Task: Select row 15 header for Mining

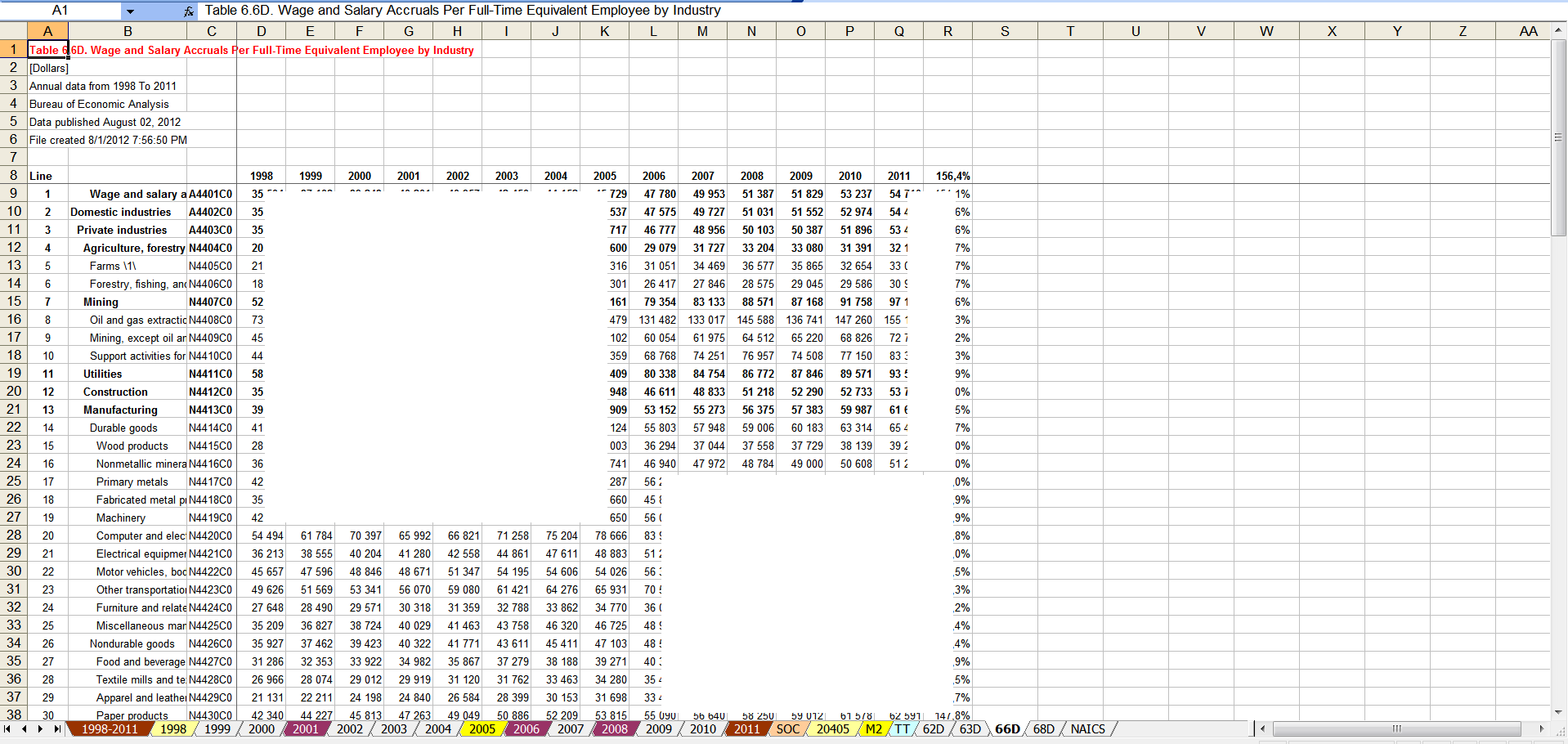Action: pyautogui.click(x=14, y=302)
